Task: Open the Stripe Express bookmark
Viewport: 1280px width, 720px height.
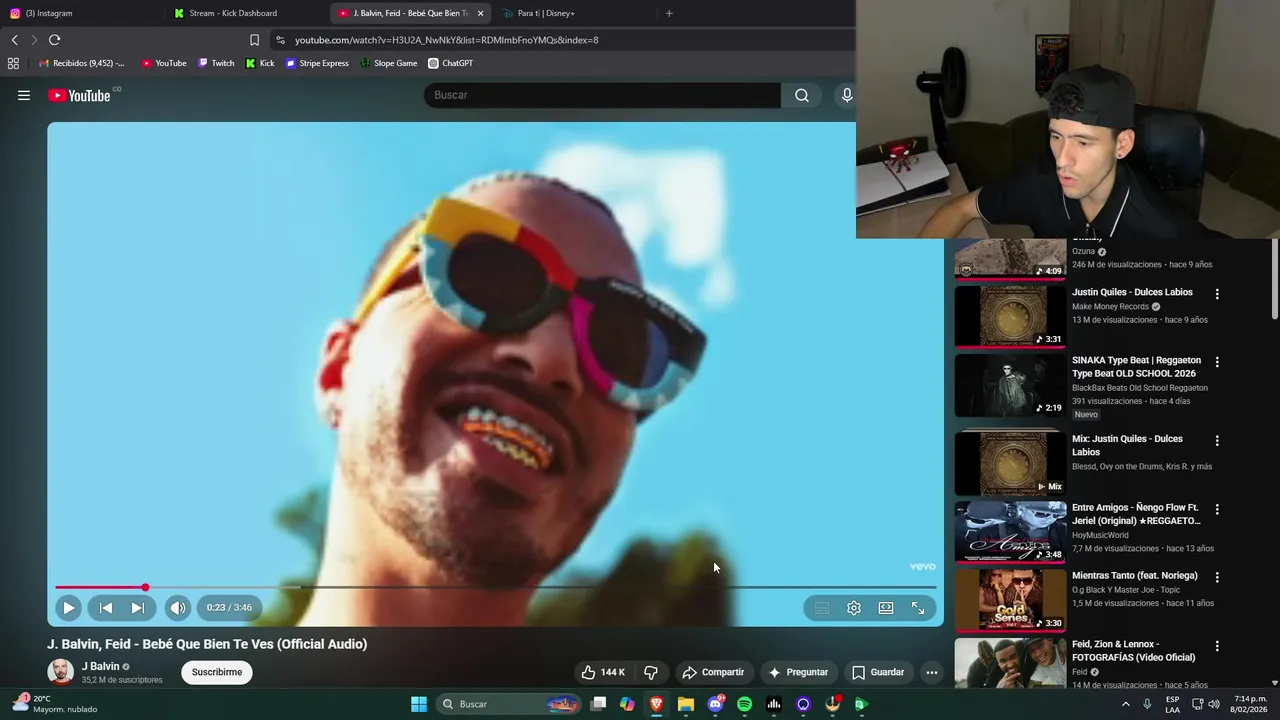Action: (317, 63)
